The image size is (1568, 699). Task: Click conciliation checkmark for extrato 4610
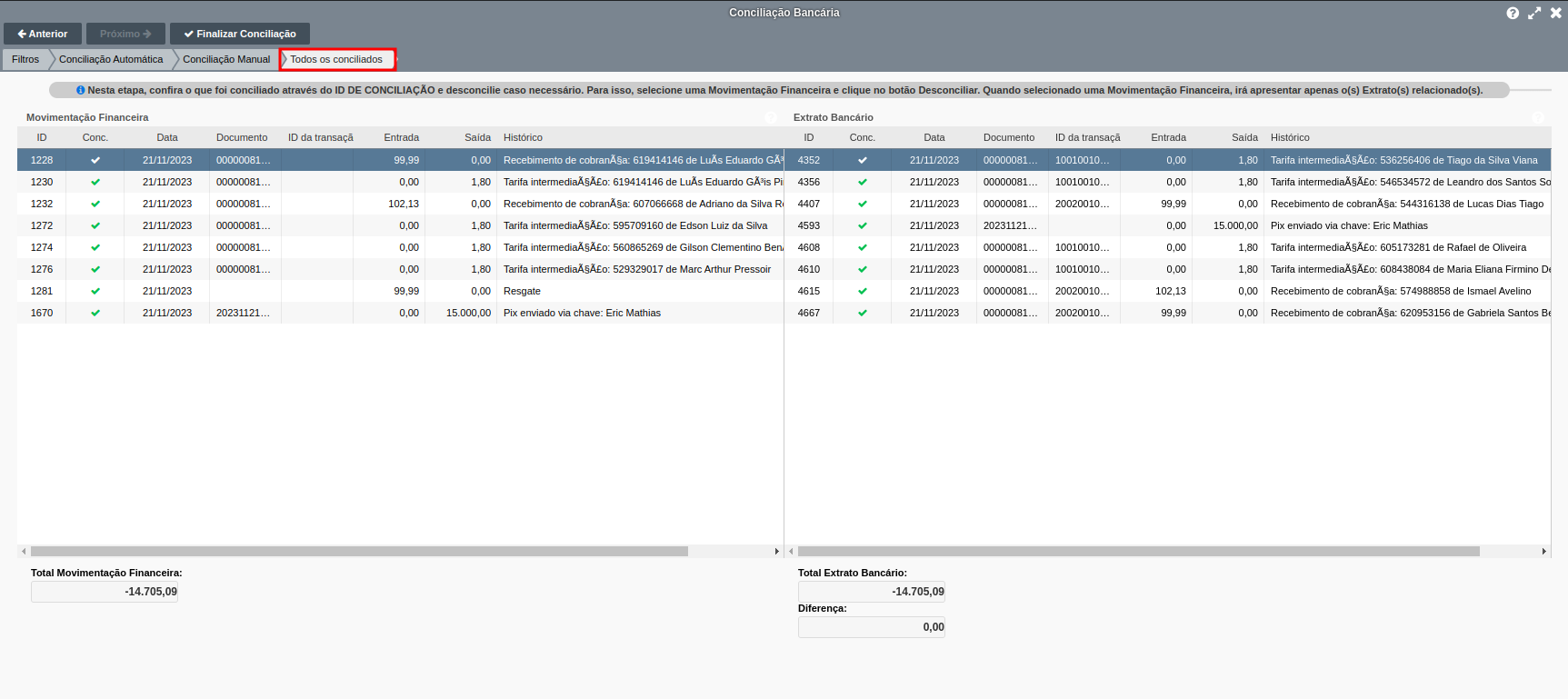point(863,269)
